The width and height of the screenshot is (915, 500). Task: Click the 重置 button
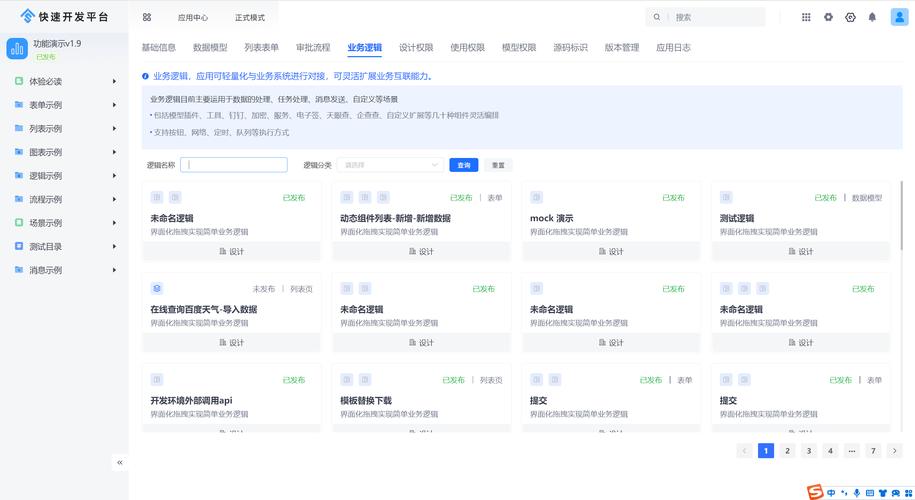pos(498,165)
